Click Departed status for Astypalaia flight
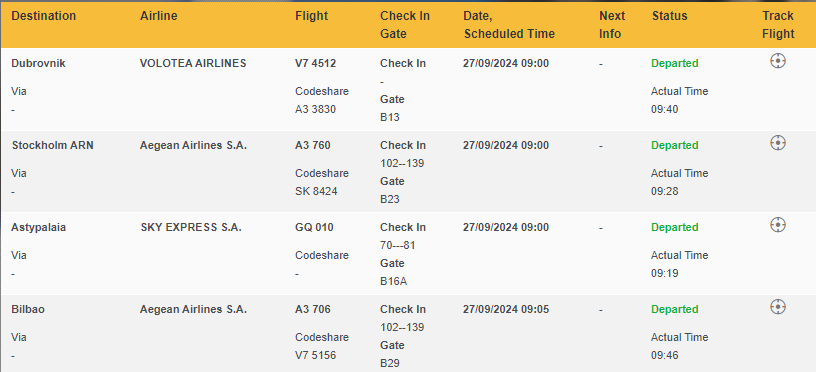Image resolution: width=816 pixels, height=372 pixels. [x=674, y=227]
